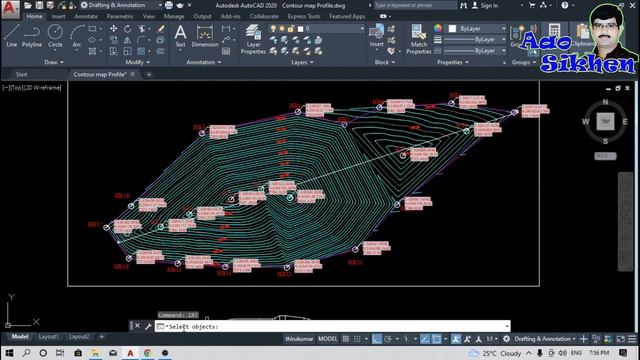Click the Top face of ViewCube
The height and width of the screenshot is (360, 640).
coord(605,122)
